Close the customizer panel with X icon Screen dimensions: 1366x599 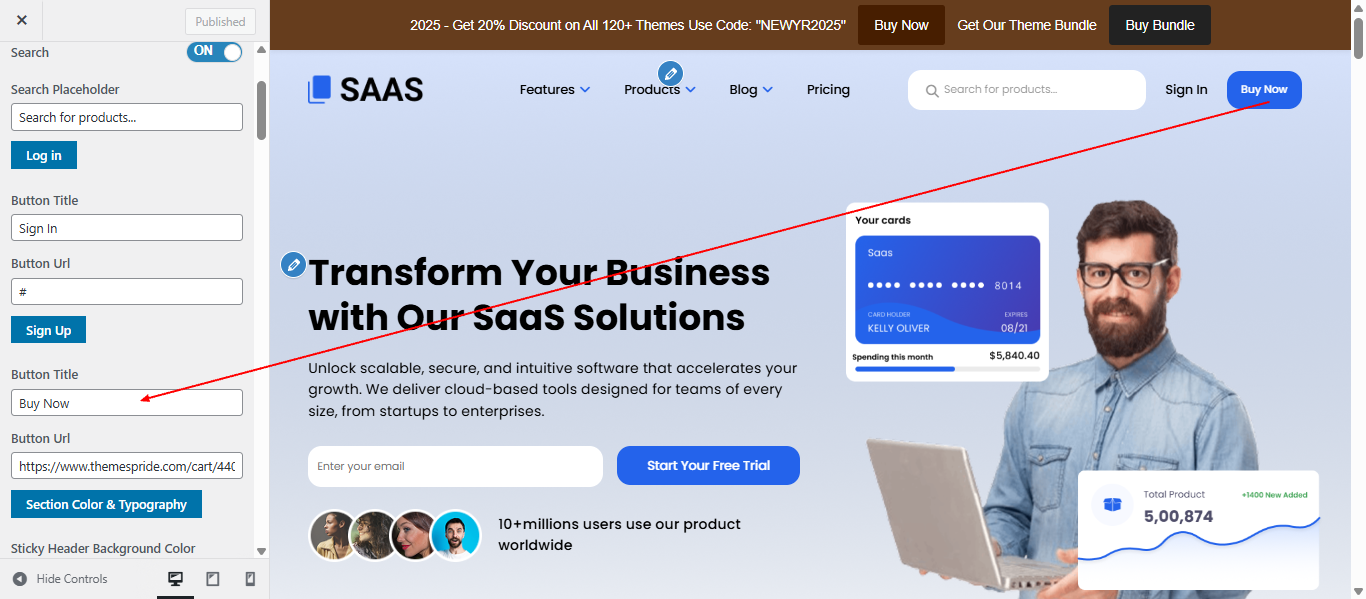pos(22,20)
